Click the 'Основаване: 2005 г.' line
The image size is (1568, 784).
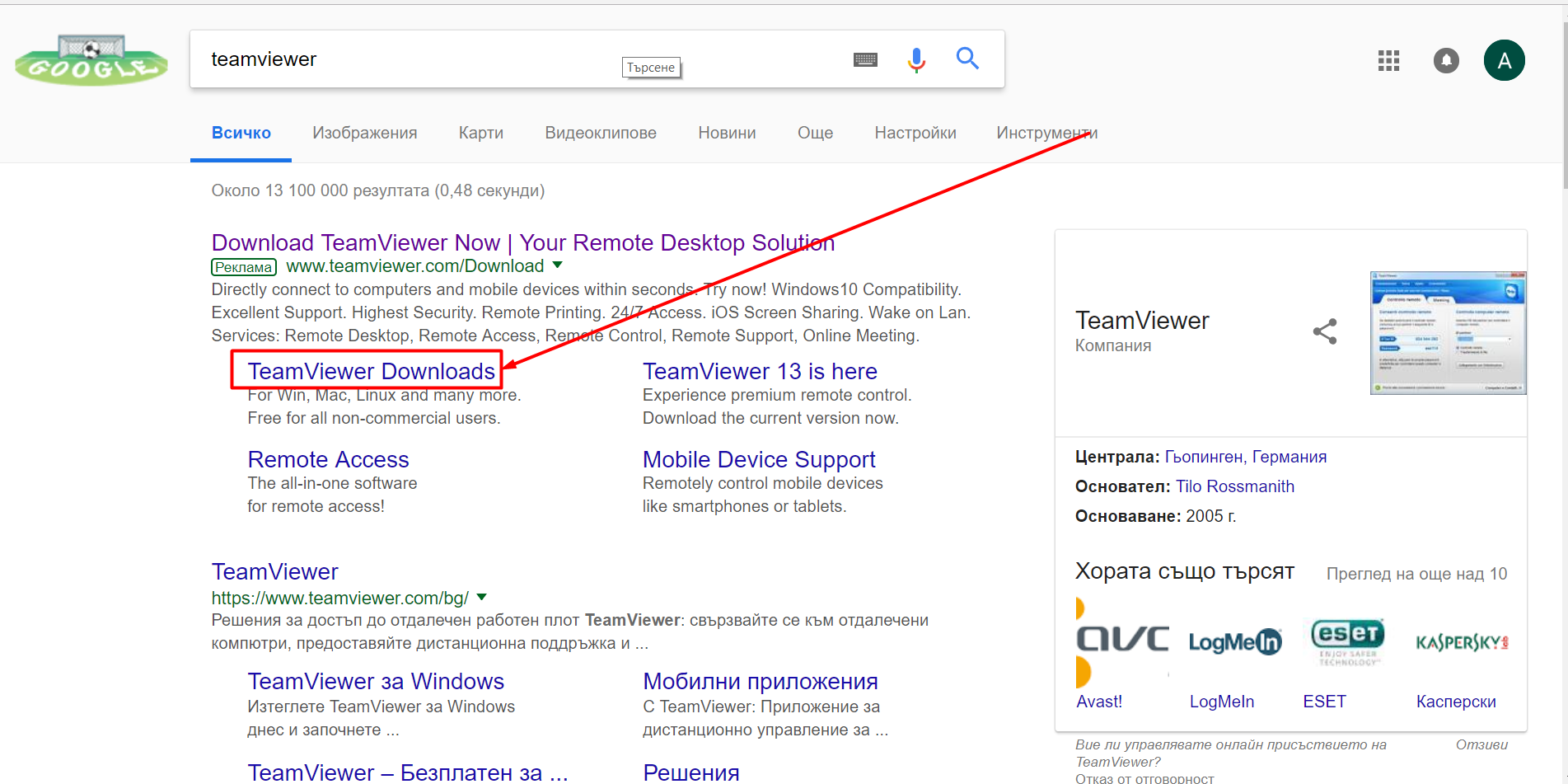[x=1155, y=516]
